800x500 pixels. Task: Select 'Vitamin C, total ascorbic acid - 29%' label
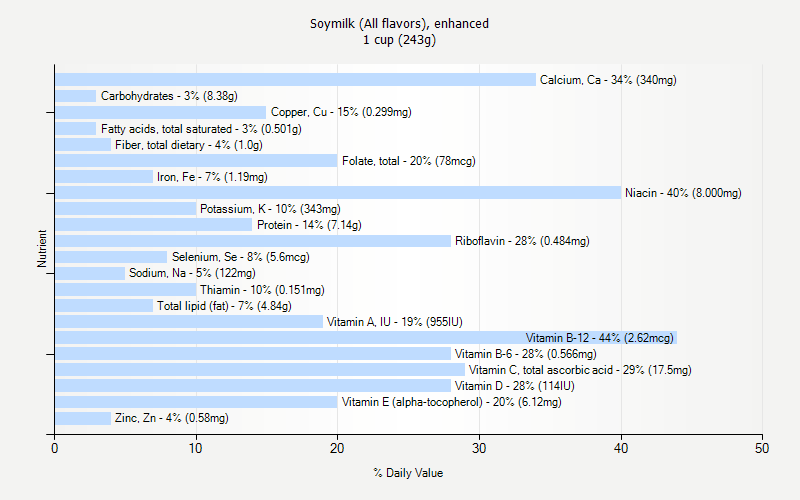click(x=580, y=370)
